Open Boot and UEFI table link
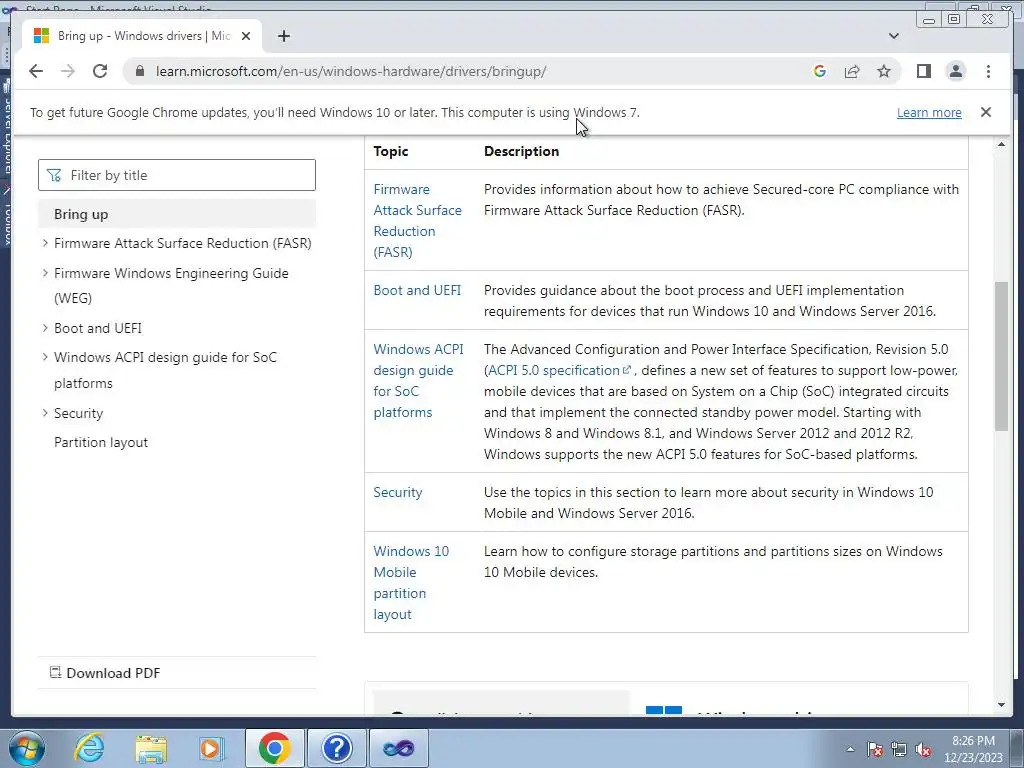This screenshot has width=1024, height=768. [417, 290]
